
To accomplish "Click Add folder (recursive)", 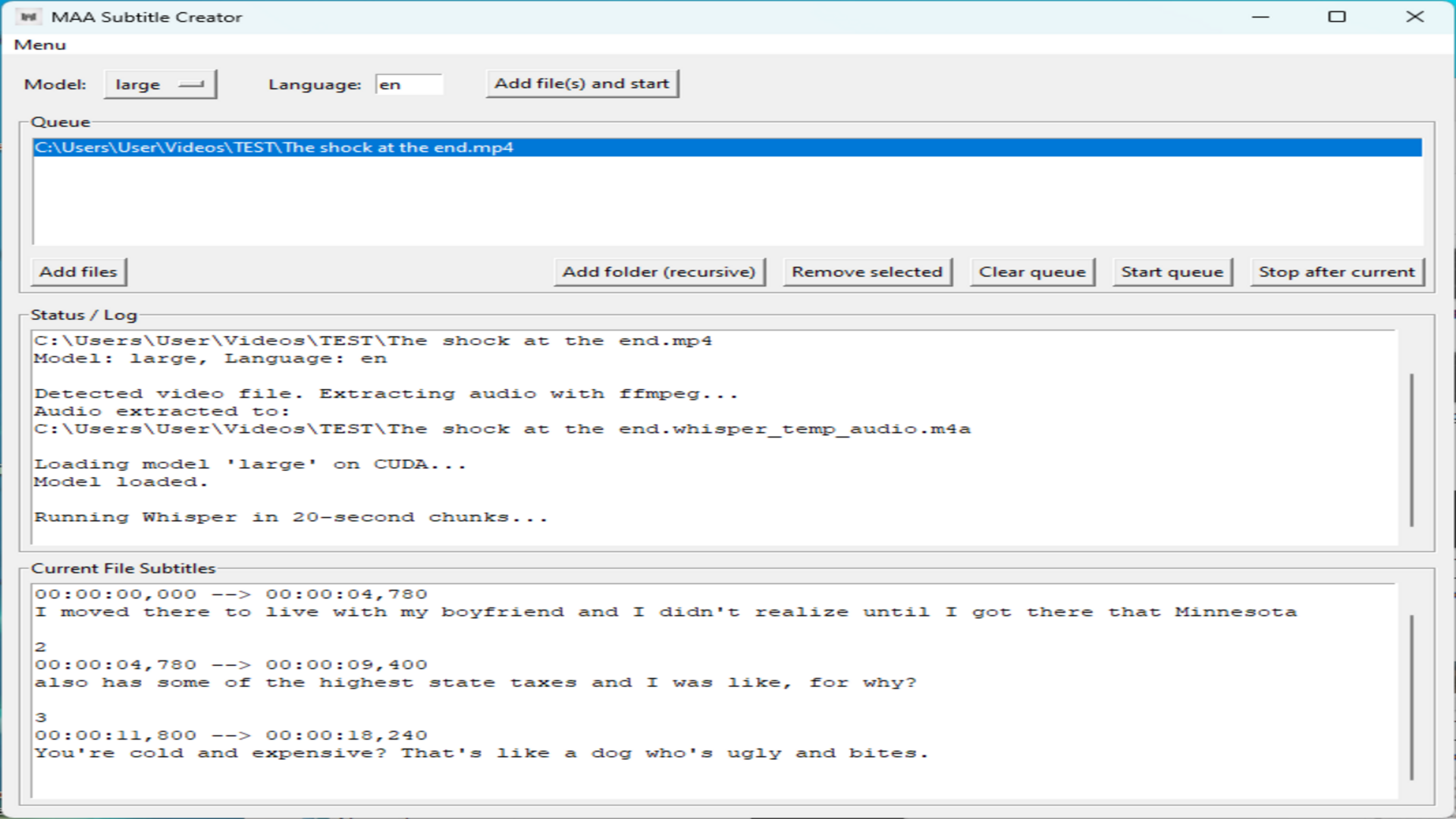I will 659,271.
